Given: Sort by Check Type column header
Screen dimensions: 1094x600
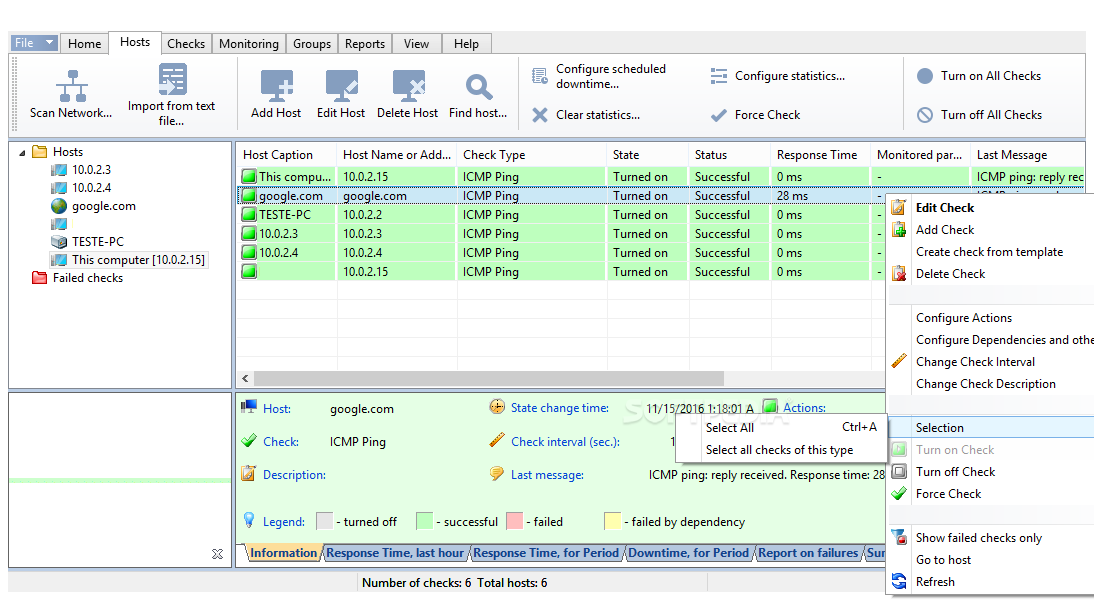Looking at the screenshot, I should point(532,155).
